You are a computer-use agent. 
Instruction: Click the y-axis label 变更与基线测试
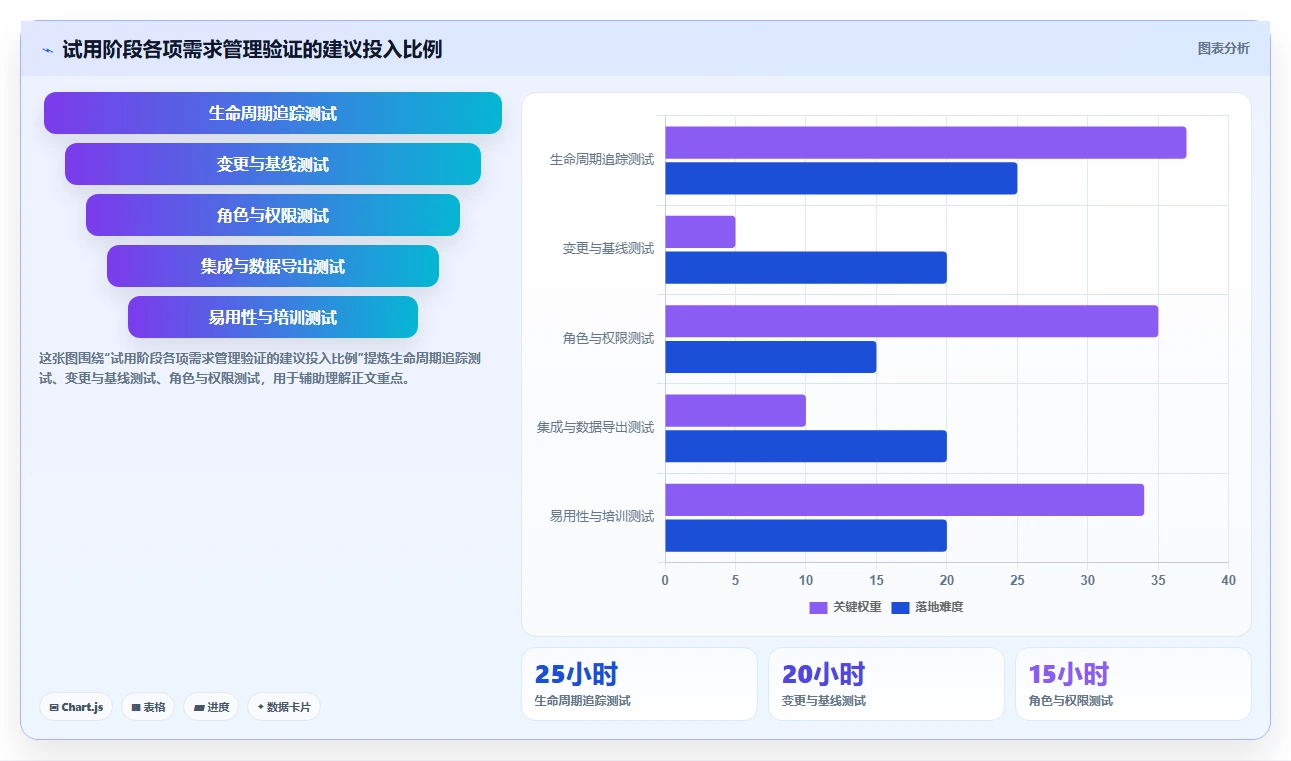point(608,249)
